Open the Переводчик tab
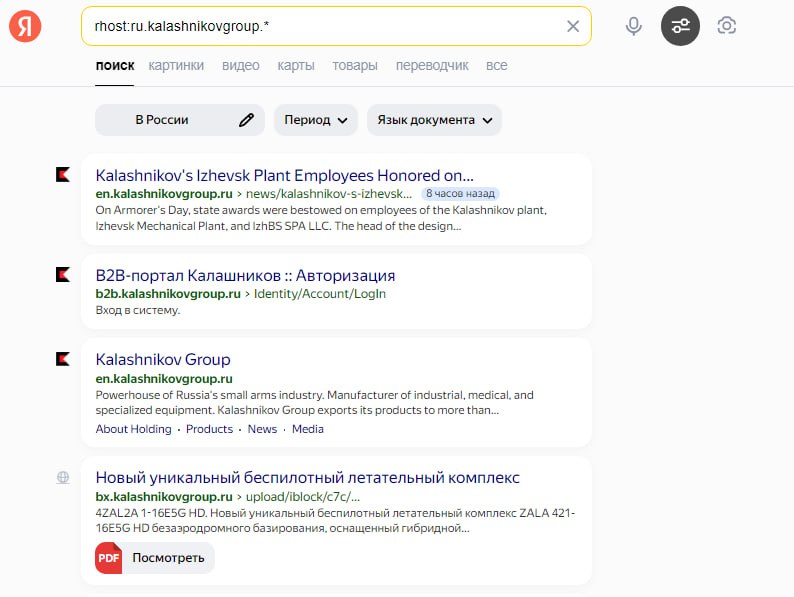 point(432,66)
